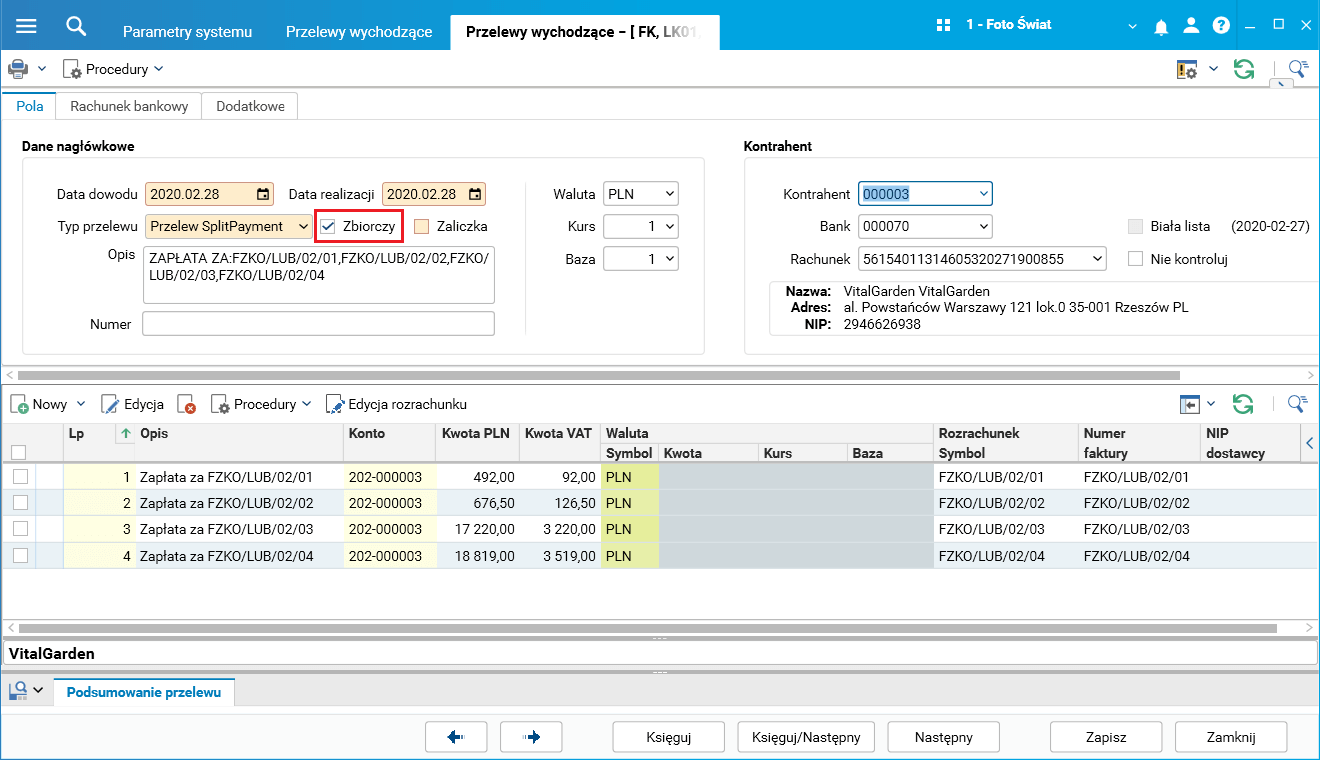Tick the Nie kontroluj checkbox
The width and height of the screenshot is (1320, 760).
[1135, 259]
